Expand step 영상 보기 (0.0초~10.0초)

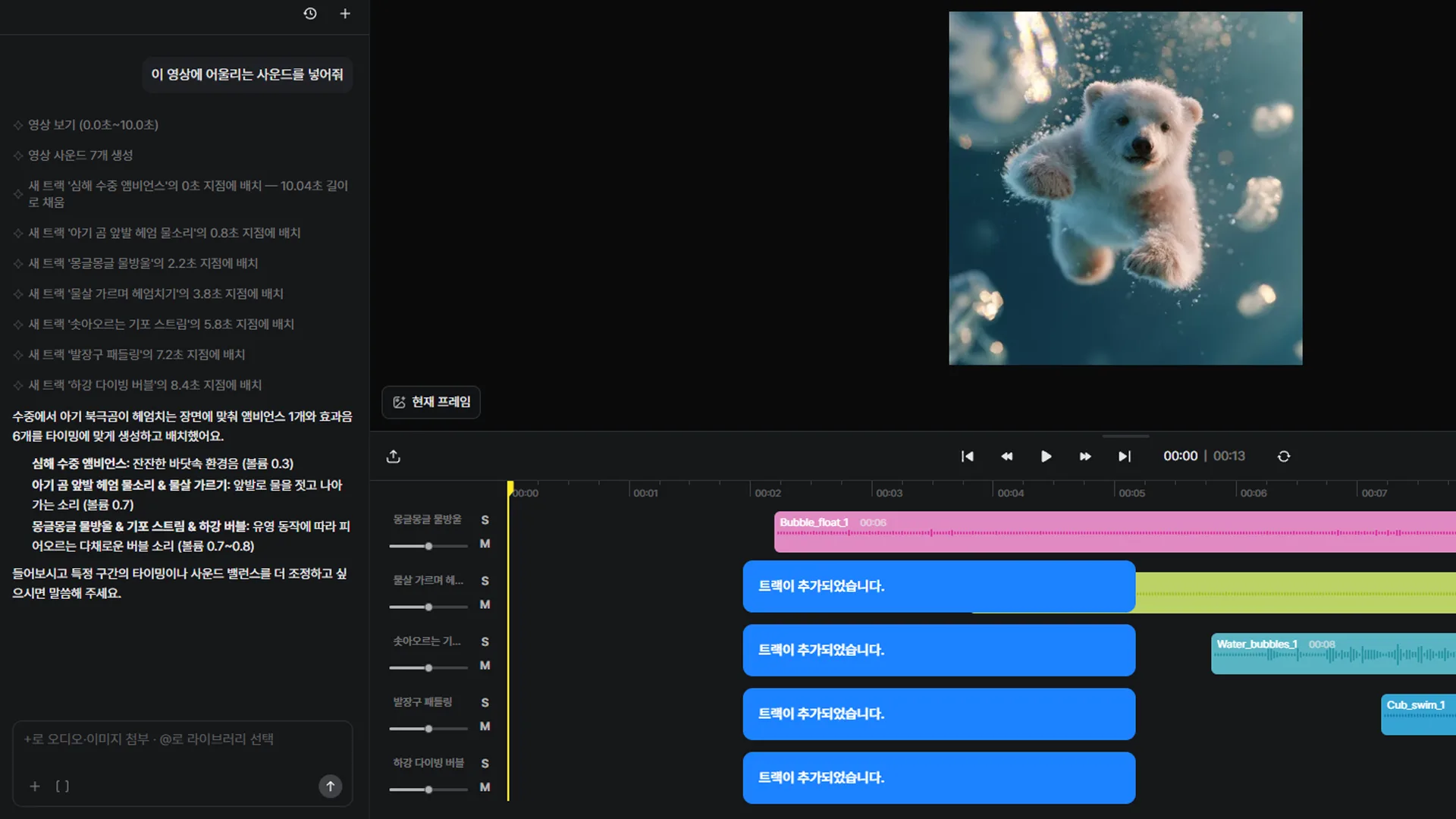coord(93,125)
